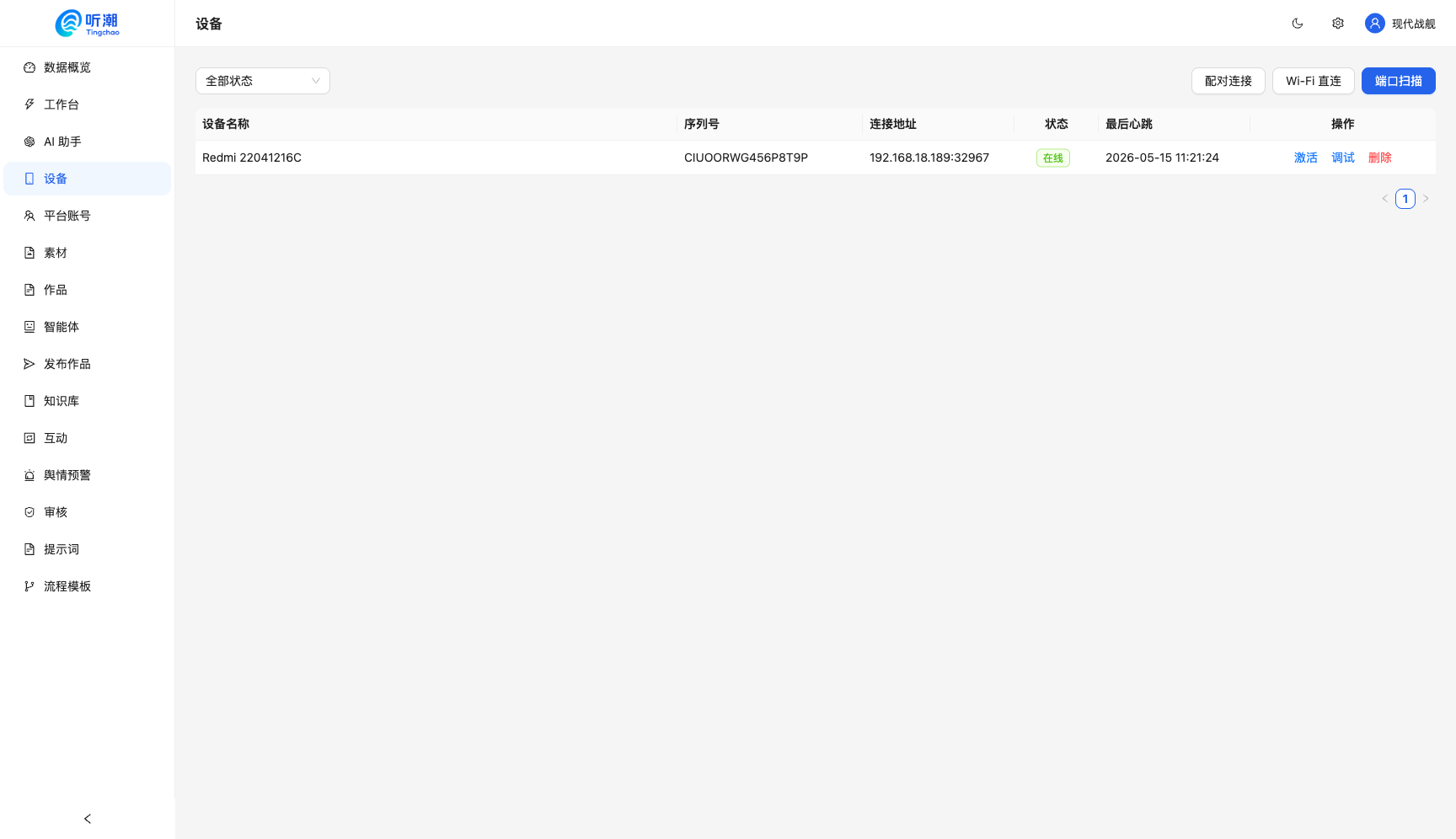Toggle dark mode with the moon icon
The height and width of the screenshot is (839, 1456).
[x=1298, y=24]
